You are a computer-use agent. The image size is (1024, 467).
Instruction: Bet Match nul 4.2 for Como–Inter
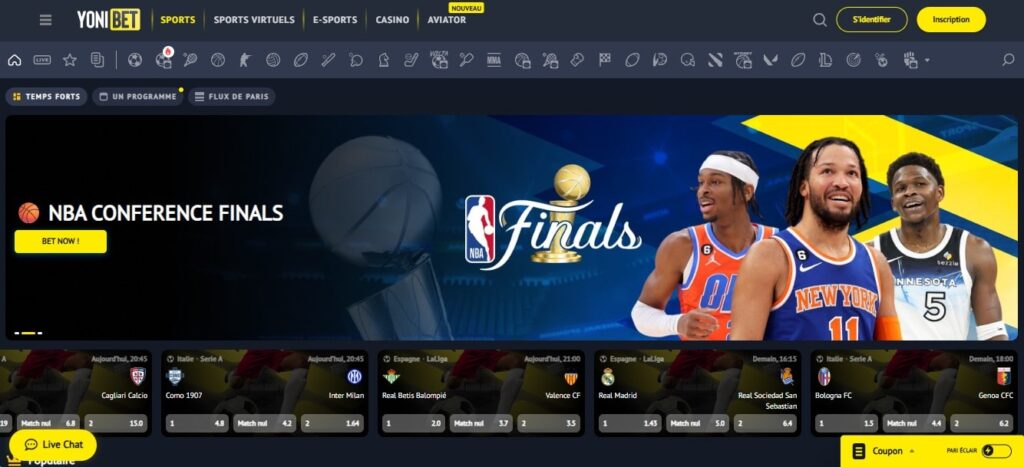tap(264, 423)
